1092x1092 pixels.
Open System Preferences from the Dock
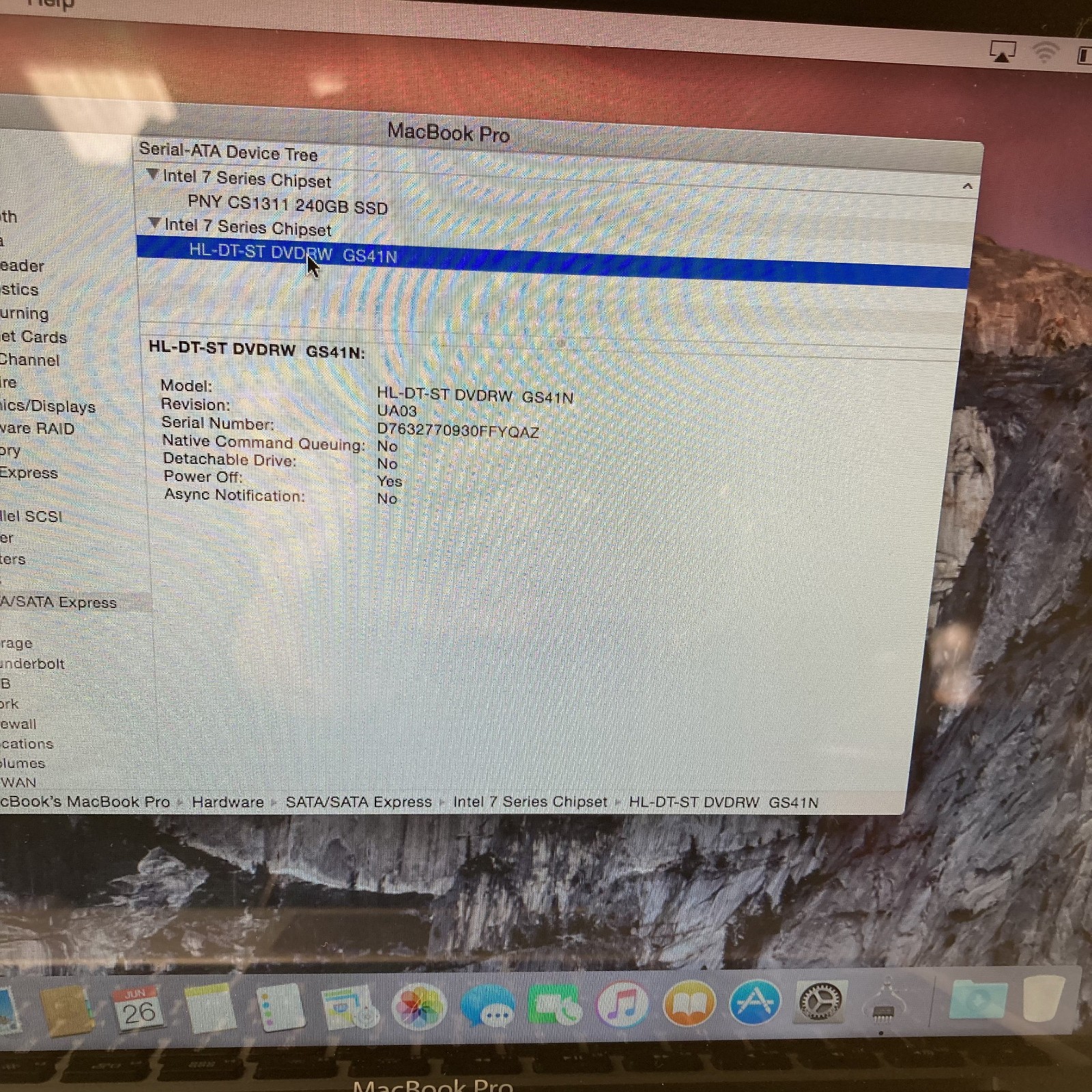(821, 1001)
